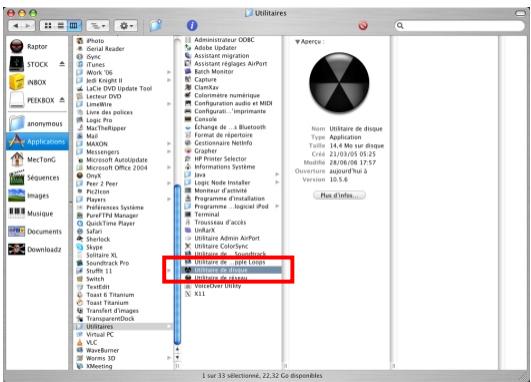Select X11 in Utilitaires column

199,294
